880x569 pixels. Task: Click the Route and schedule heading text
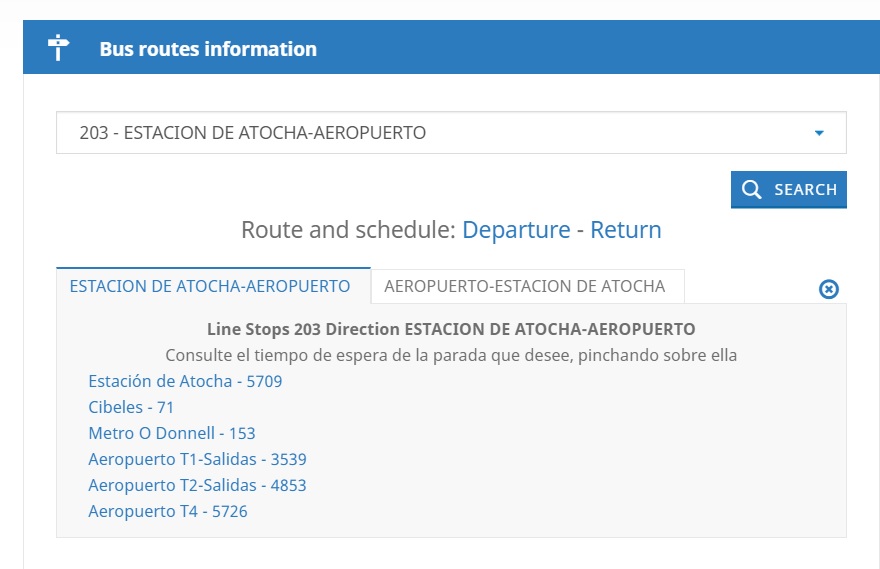[x=348, y=230]
